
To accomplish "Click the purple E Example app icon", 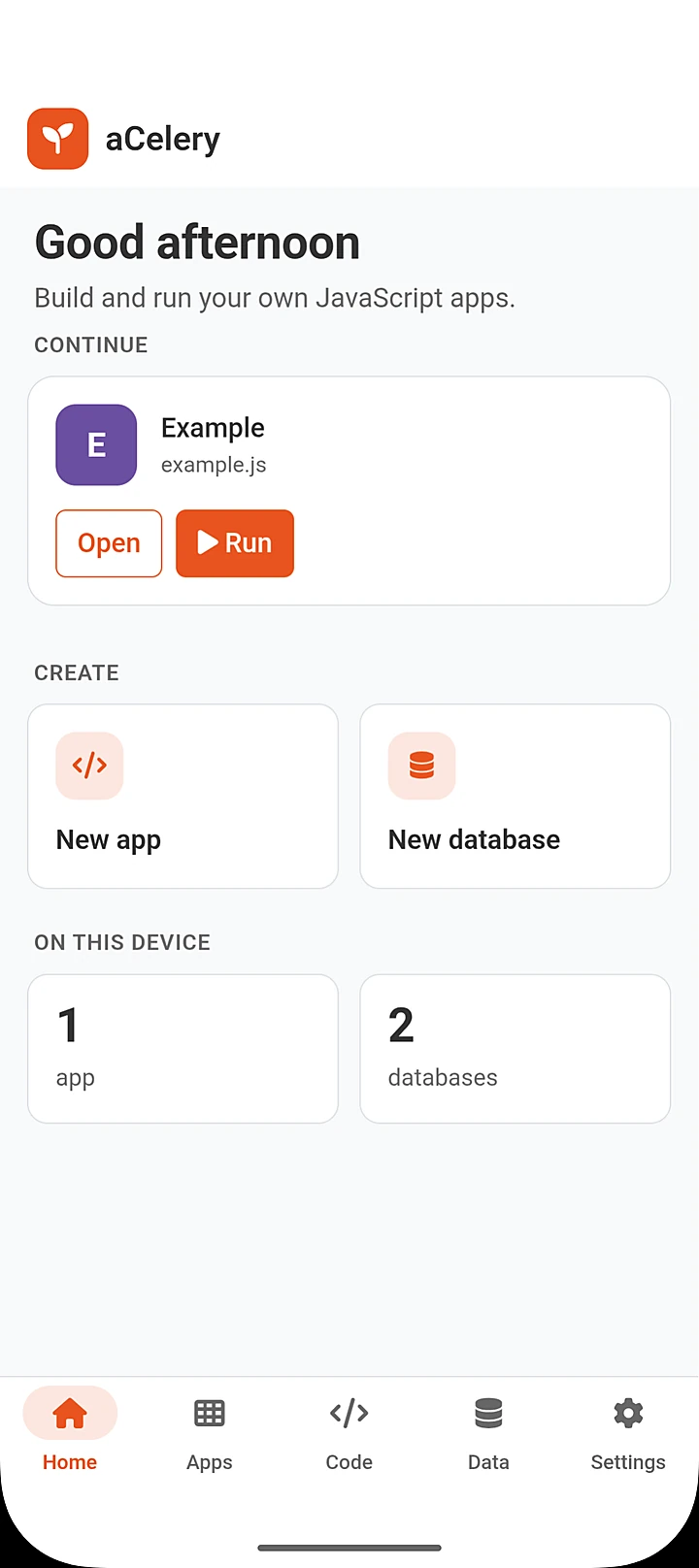I will [x=96, y=444].
